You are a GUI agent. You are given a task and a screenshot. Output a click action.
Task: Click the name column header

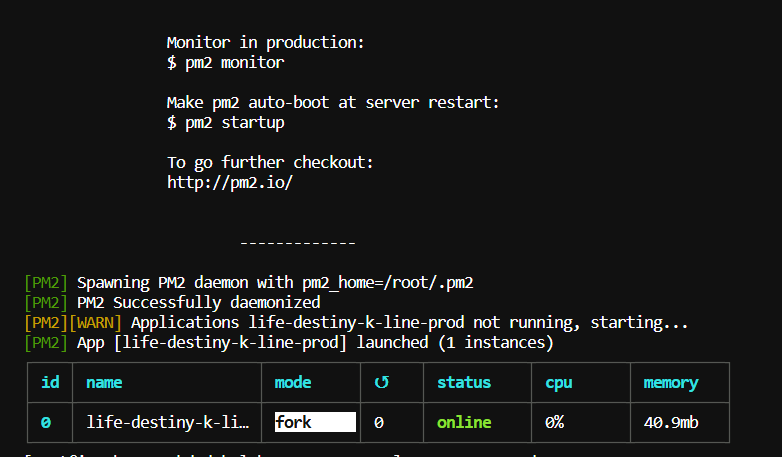click(x=104, y=382)
